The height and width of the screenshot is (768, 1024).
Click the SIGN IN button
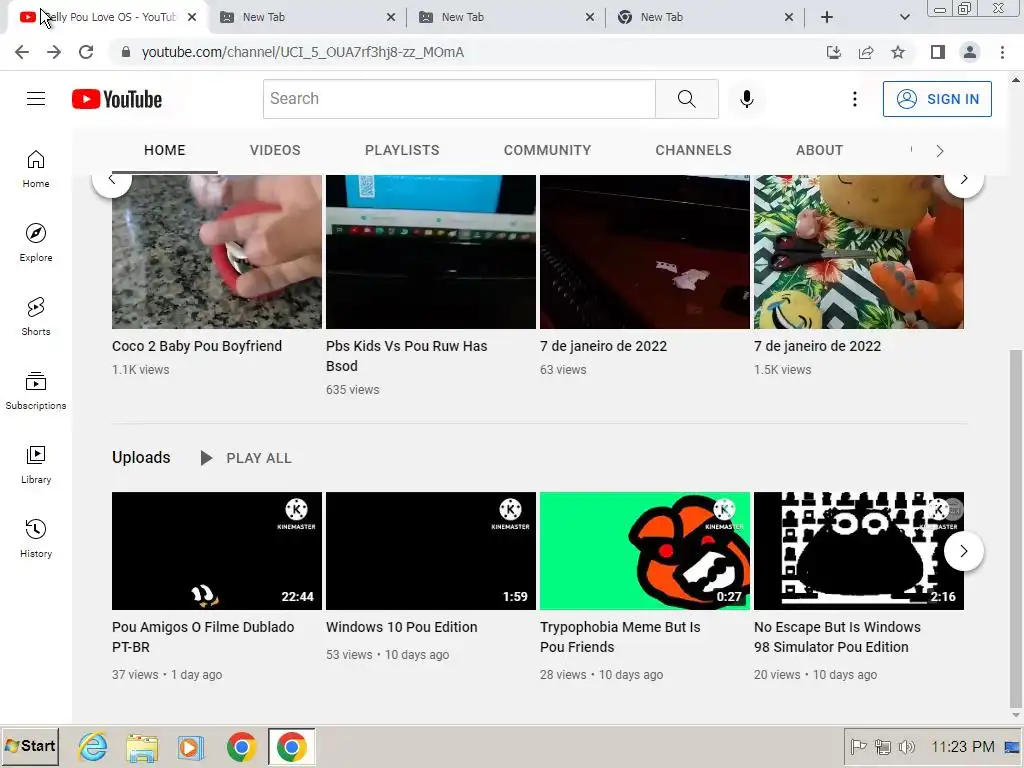(937, 99)
